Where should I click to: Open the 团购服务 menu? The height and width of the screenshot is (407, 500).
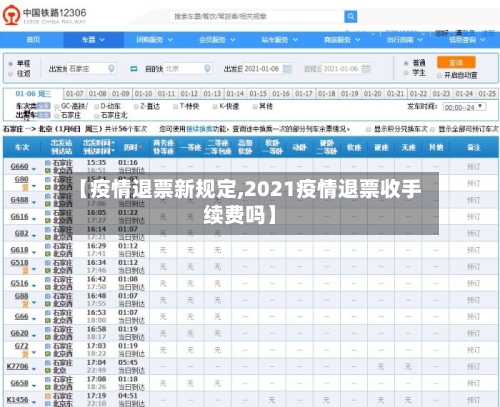point(154,40)
